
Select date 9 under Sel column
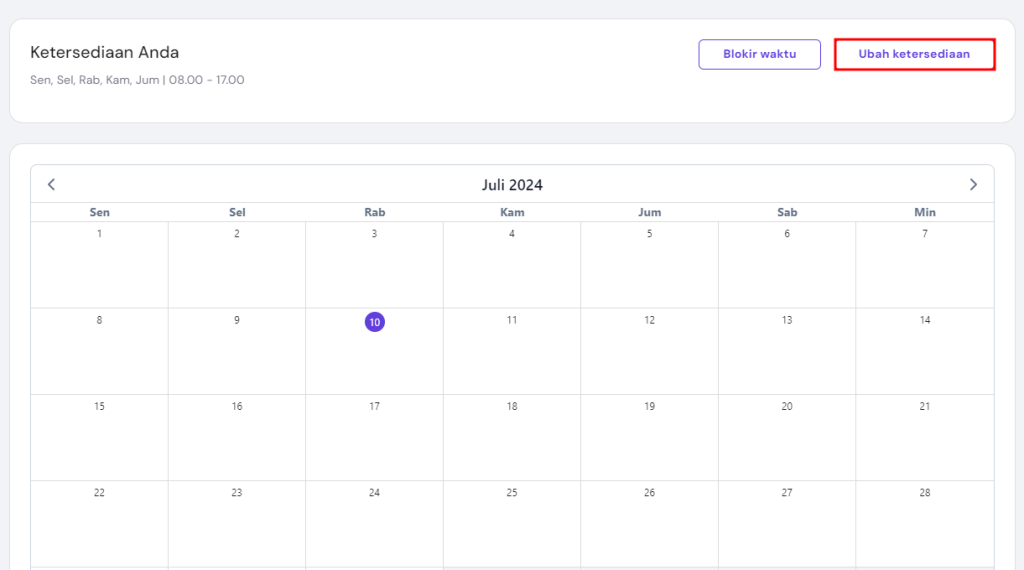[x=237, y=320]
